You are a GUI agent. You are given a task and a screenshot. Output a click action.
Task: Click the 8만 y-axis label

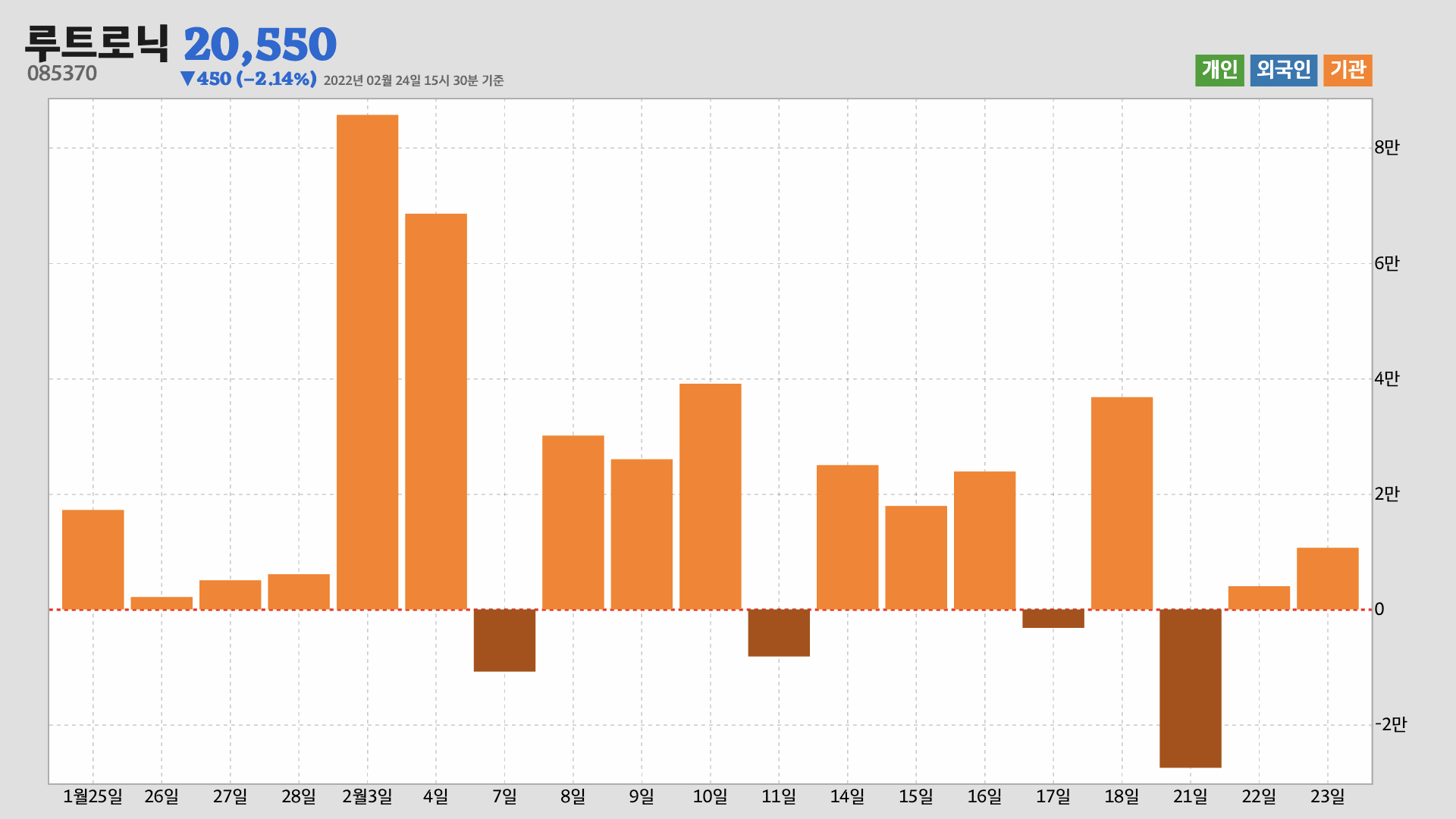click(x=1387, y=148)
